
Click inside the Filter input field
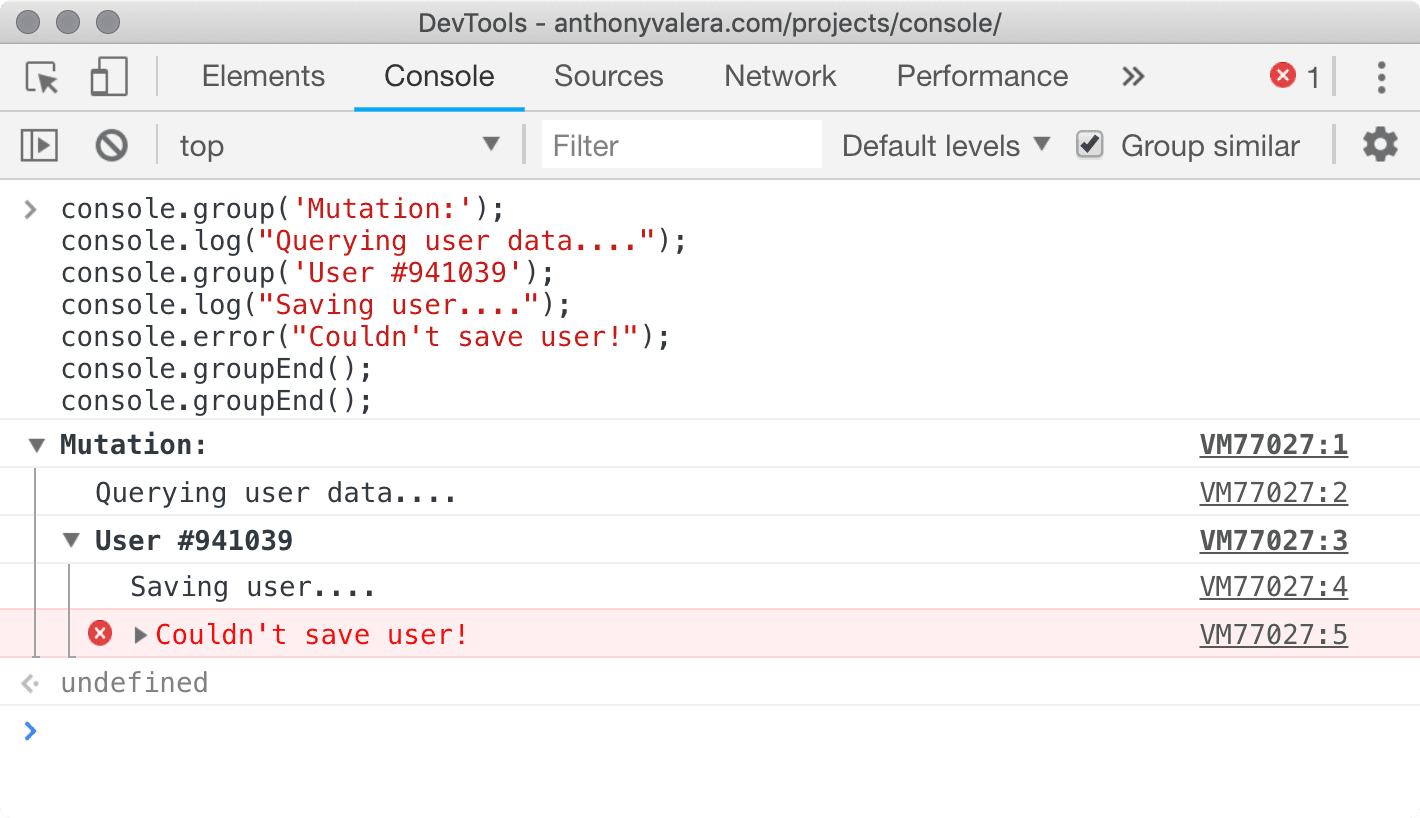pos(681,145)
